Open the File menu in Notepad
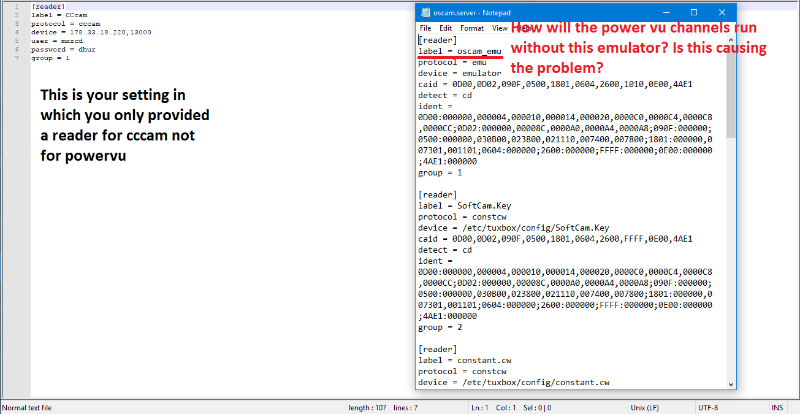The width and height of the screenshot is (800, 414). click(x=425, y=28)
